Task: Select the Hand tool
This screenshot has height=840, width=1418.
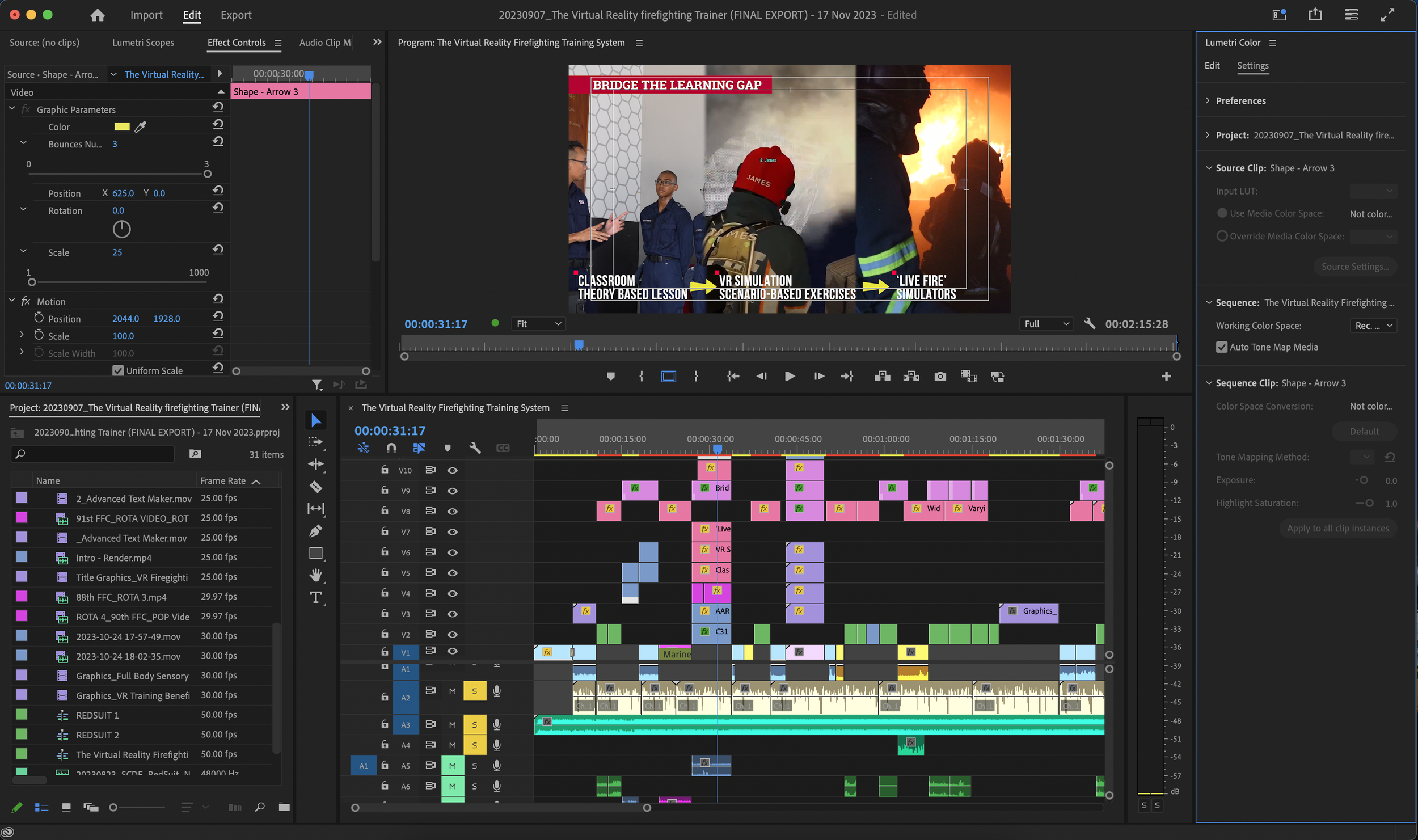Action: (316, 575)
